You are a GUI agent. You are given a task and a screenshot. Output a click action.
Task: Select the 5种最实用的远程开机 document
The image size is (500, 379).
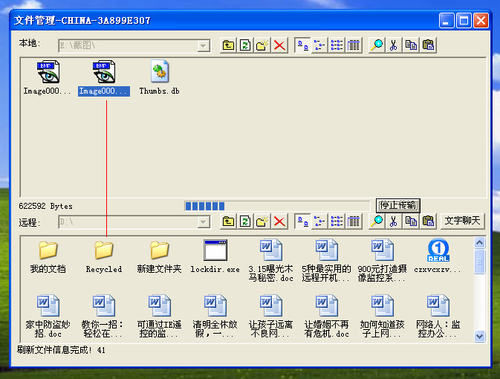click(x=326, y=261)
